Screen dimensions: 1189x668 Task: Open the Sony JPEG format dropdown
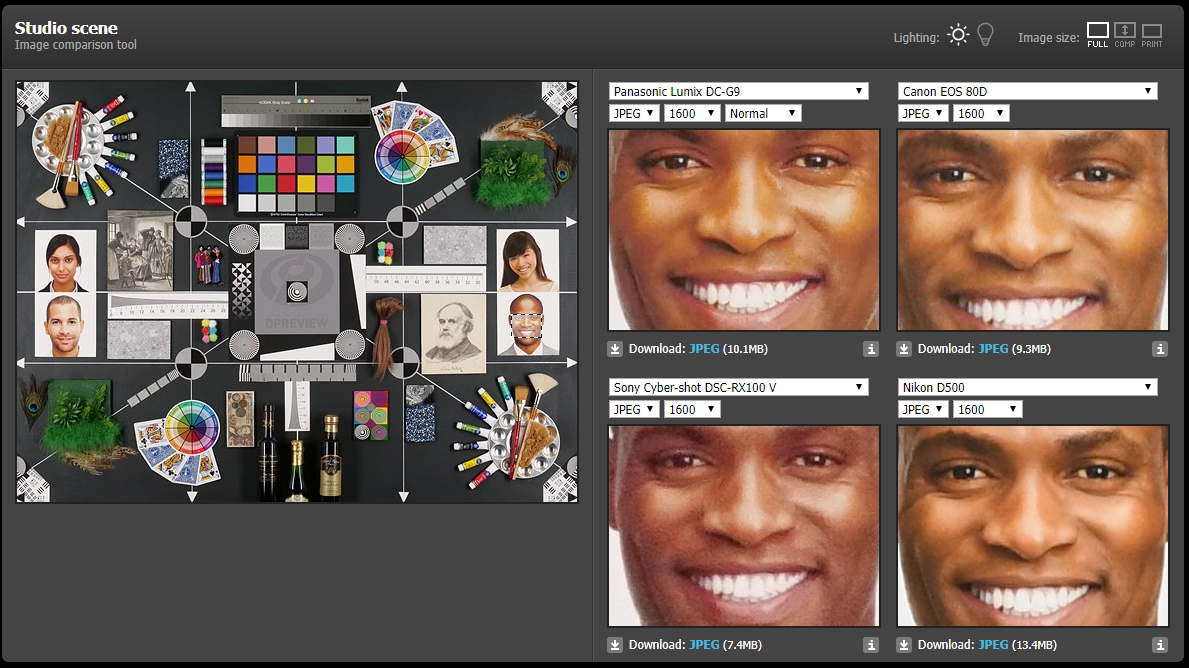(x=634, y=409)
